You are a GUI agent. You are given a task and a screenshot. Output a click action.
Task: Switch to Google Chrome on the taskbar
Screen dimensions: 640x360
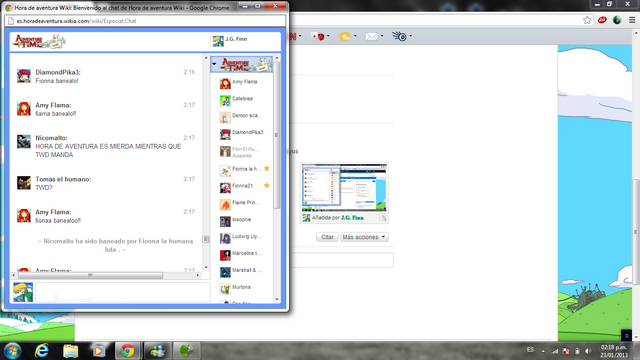click(x=127, y=351)
